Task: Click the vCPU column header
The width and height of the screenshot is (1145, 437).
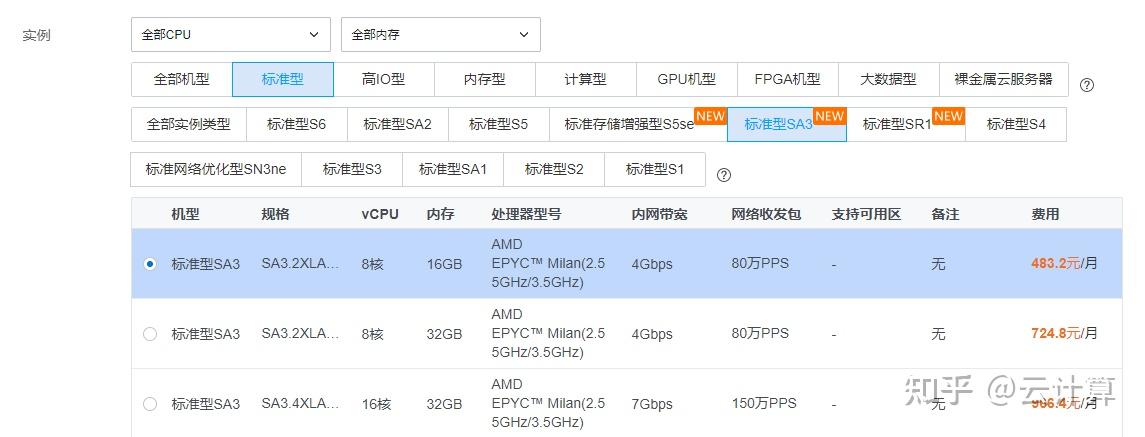Action: click(x=380, y=214)
